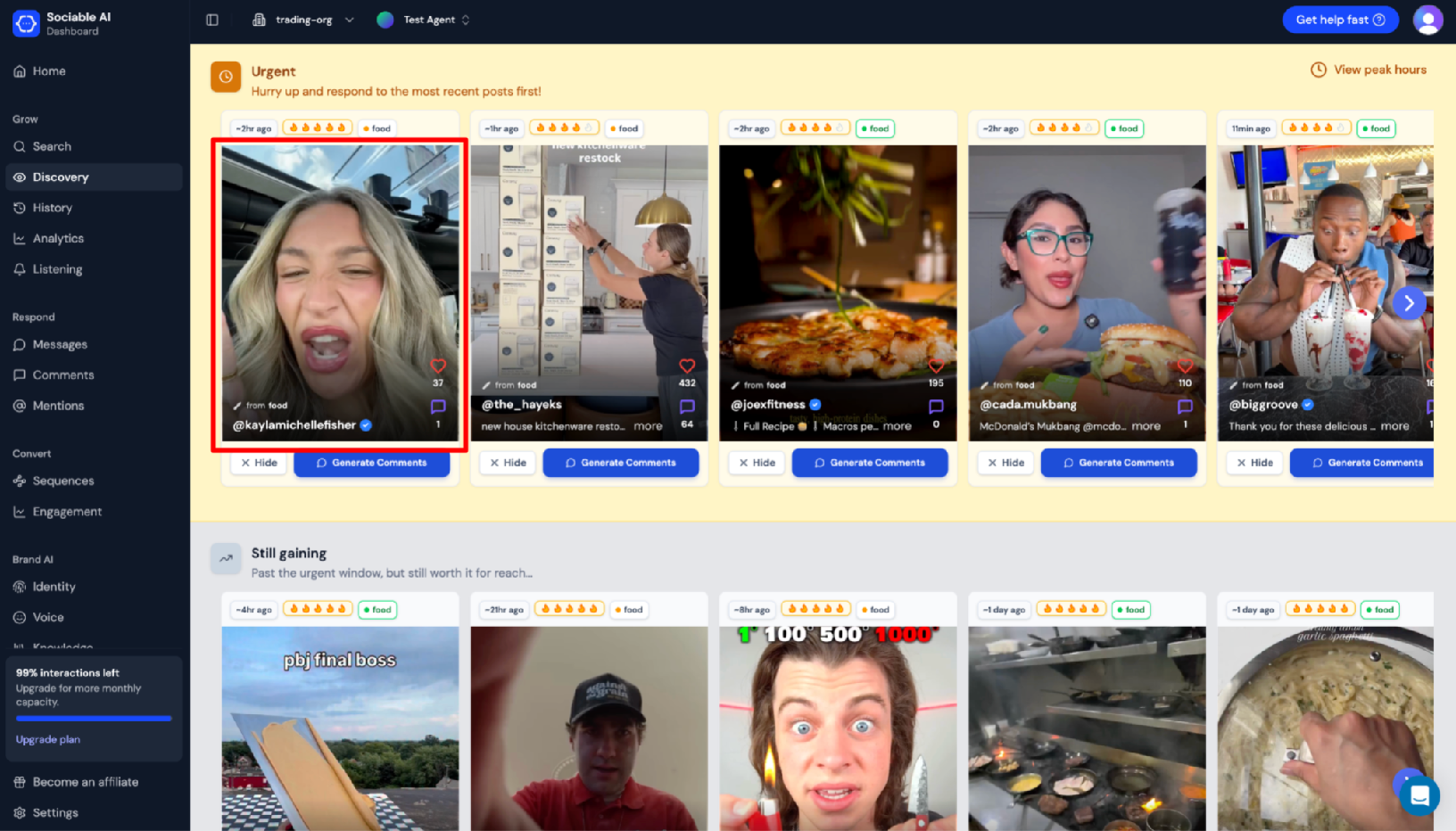Click the heart icon on kaylamichellefisher post
This screenshot has height=831, width=1456.
click(438, 366)
